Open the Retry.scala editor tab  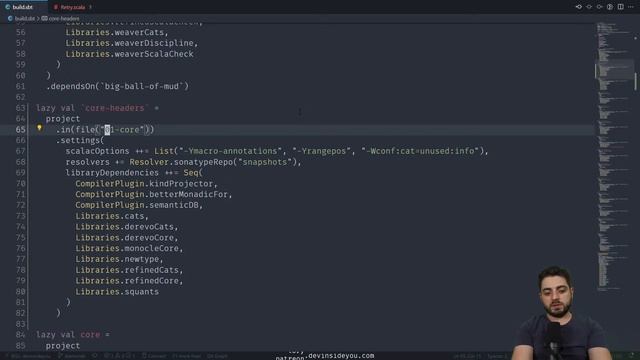(x=72, y=7)
